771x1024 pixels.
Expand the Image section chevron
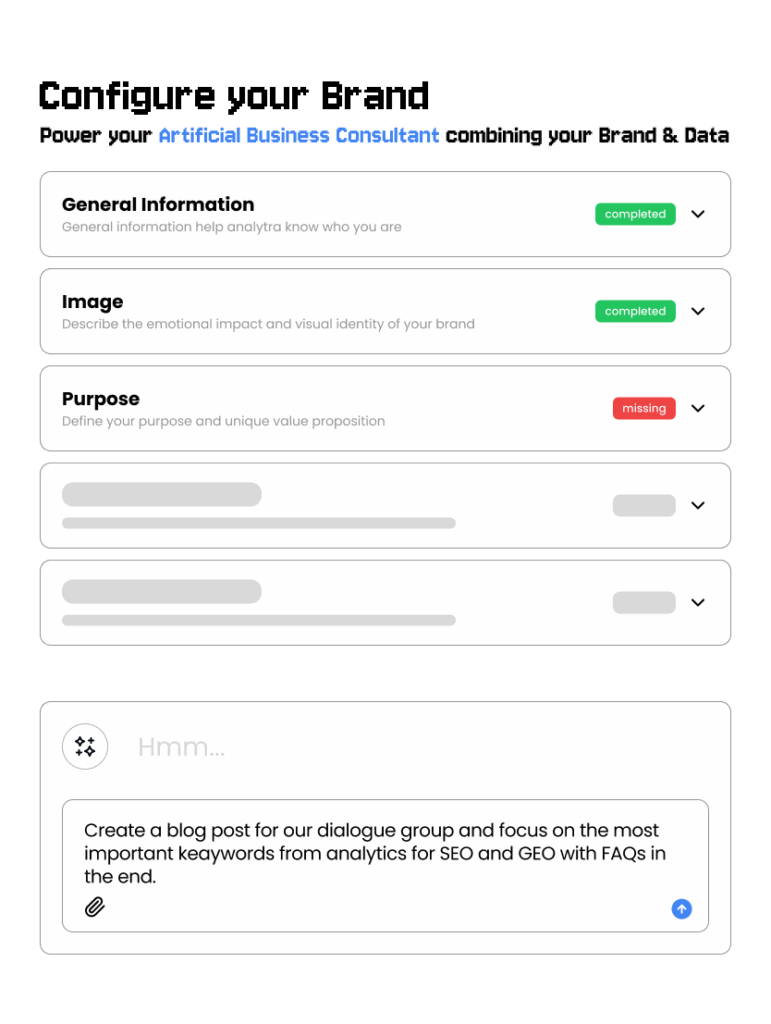[x=698, y=311]
